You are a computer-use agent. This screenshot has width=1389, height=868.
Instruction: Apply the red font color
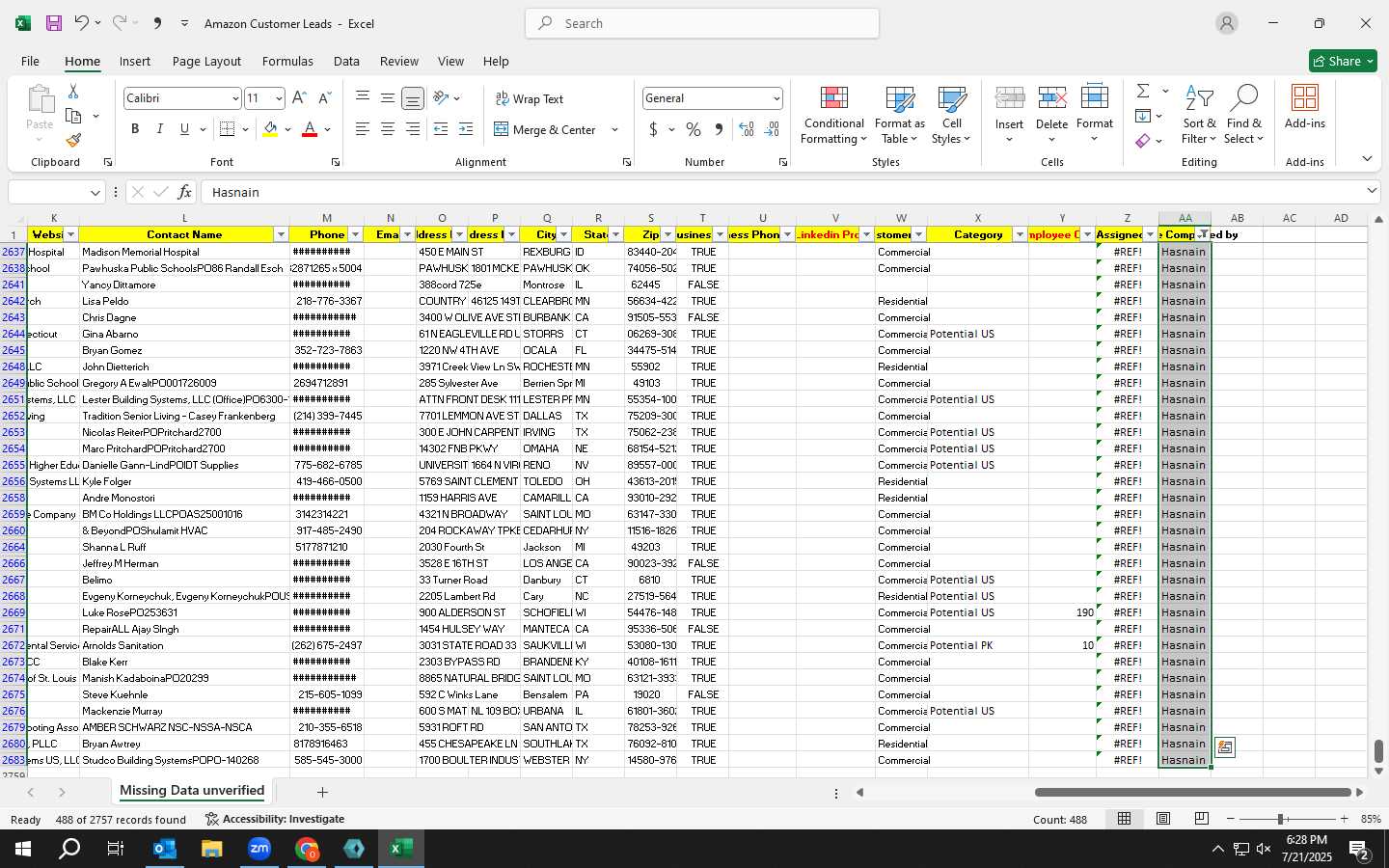click(310, 129)
